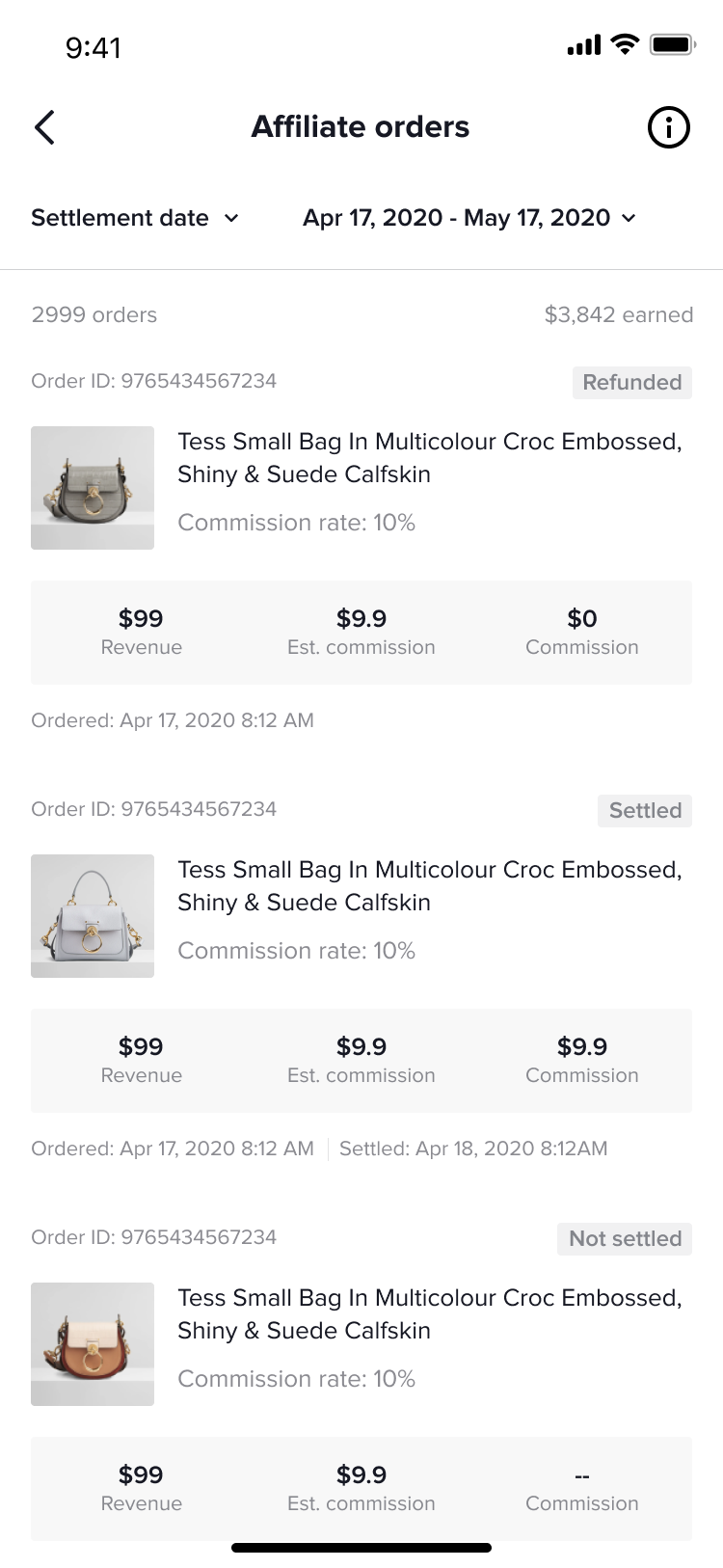Open product title of the settled order

429,886
